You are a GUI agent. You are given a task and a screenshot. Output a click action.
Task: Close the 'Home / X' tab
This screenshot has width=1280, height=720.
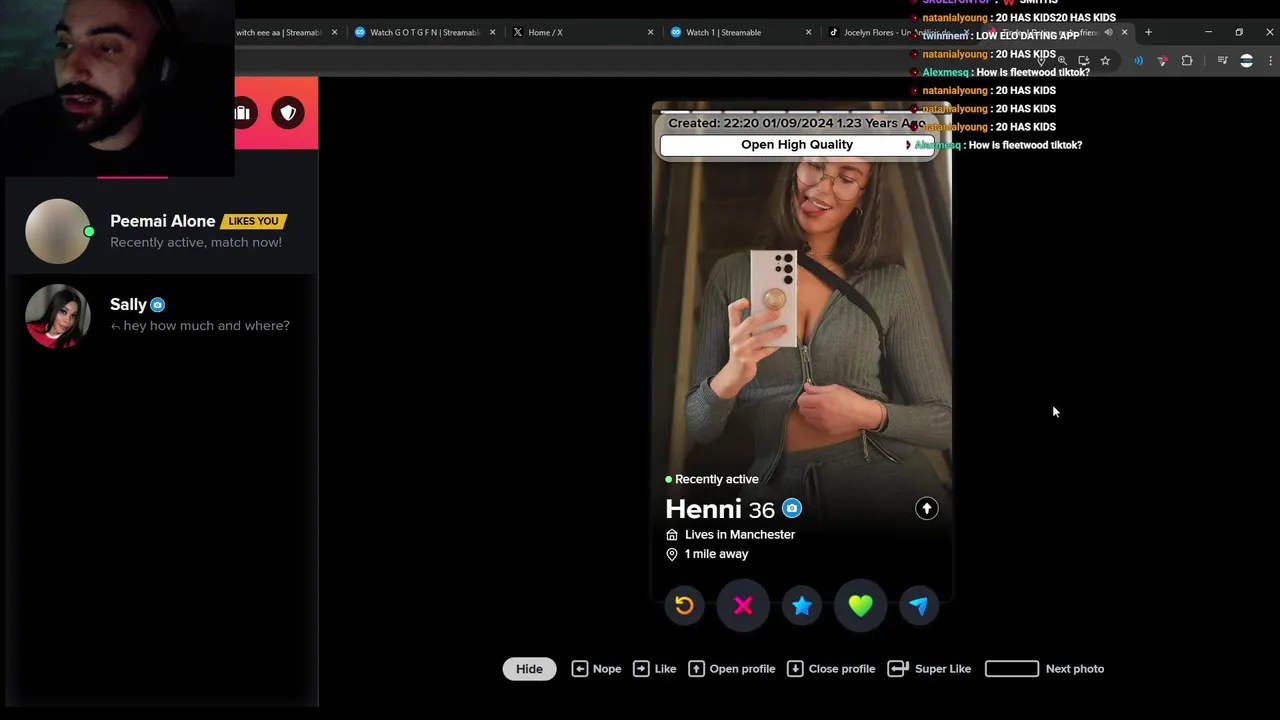650,32
